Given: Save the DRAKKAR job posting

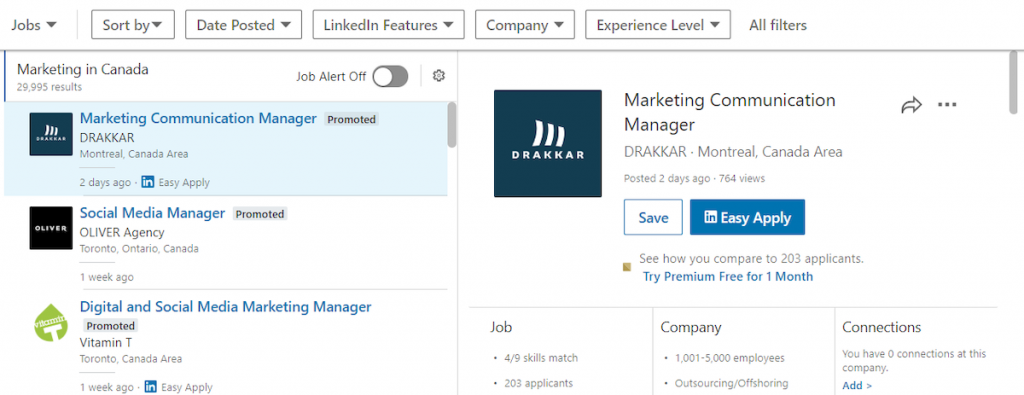Looking at the screenshot, I should tap(653, 217).
